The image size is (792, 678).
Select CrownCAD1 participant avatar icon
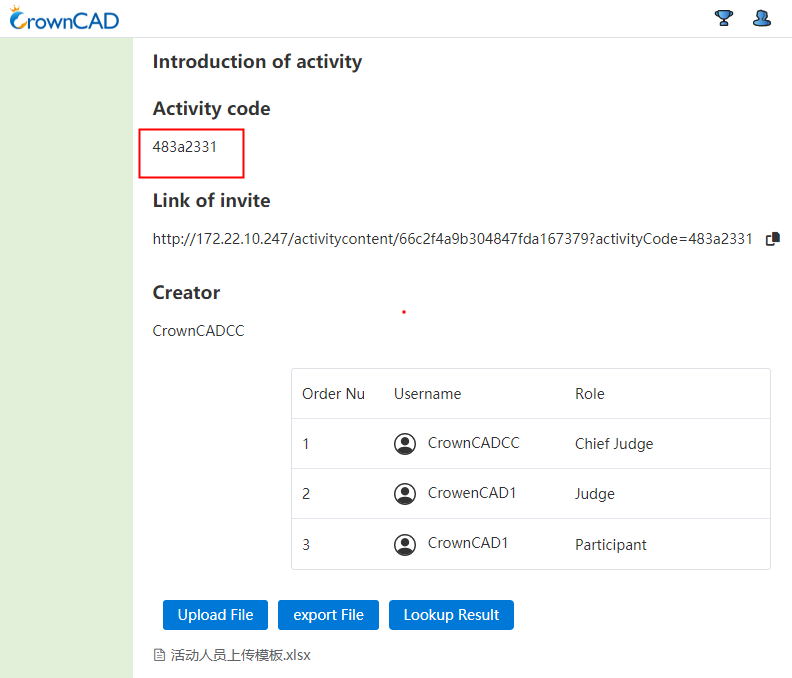[x=405, y=545]
